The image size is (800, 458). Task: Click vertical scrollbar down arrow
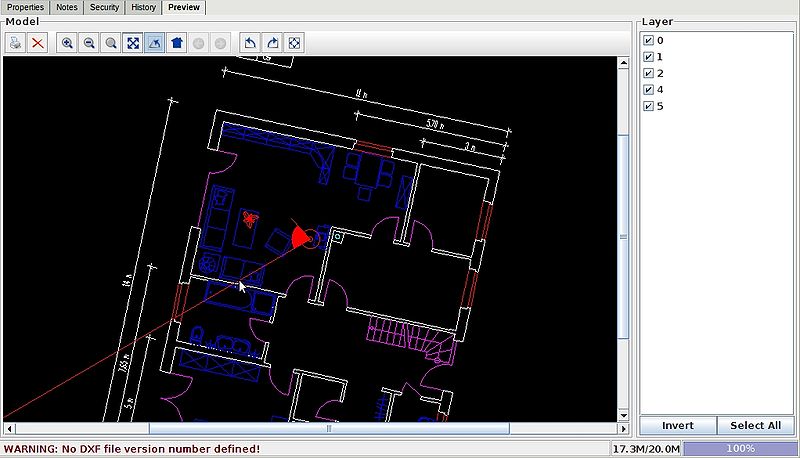coord(623,415)
